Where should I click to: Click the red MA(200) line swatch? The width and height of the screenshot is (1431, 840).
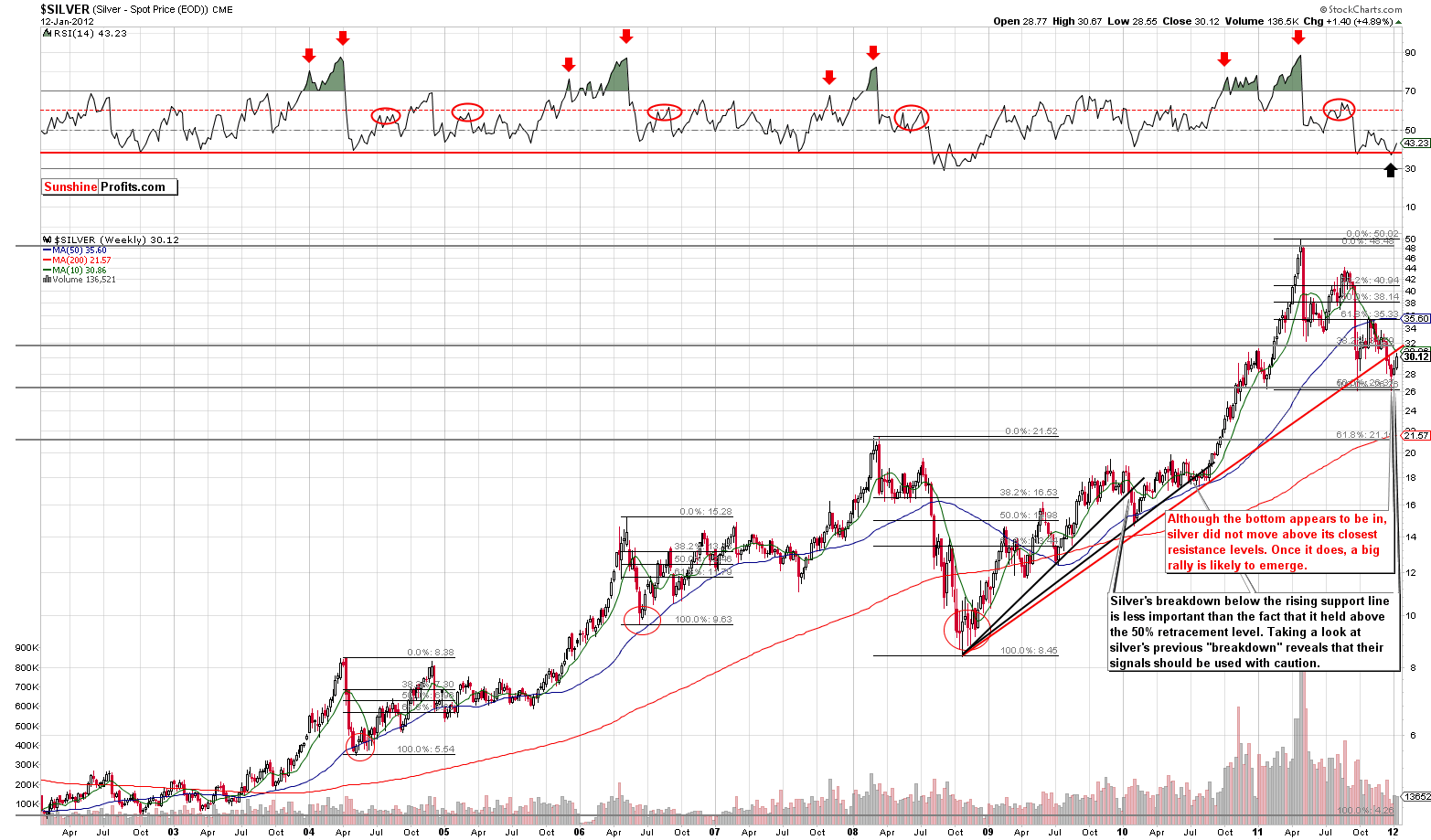tap(46, 261)
